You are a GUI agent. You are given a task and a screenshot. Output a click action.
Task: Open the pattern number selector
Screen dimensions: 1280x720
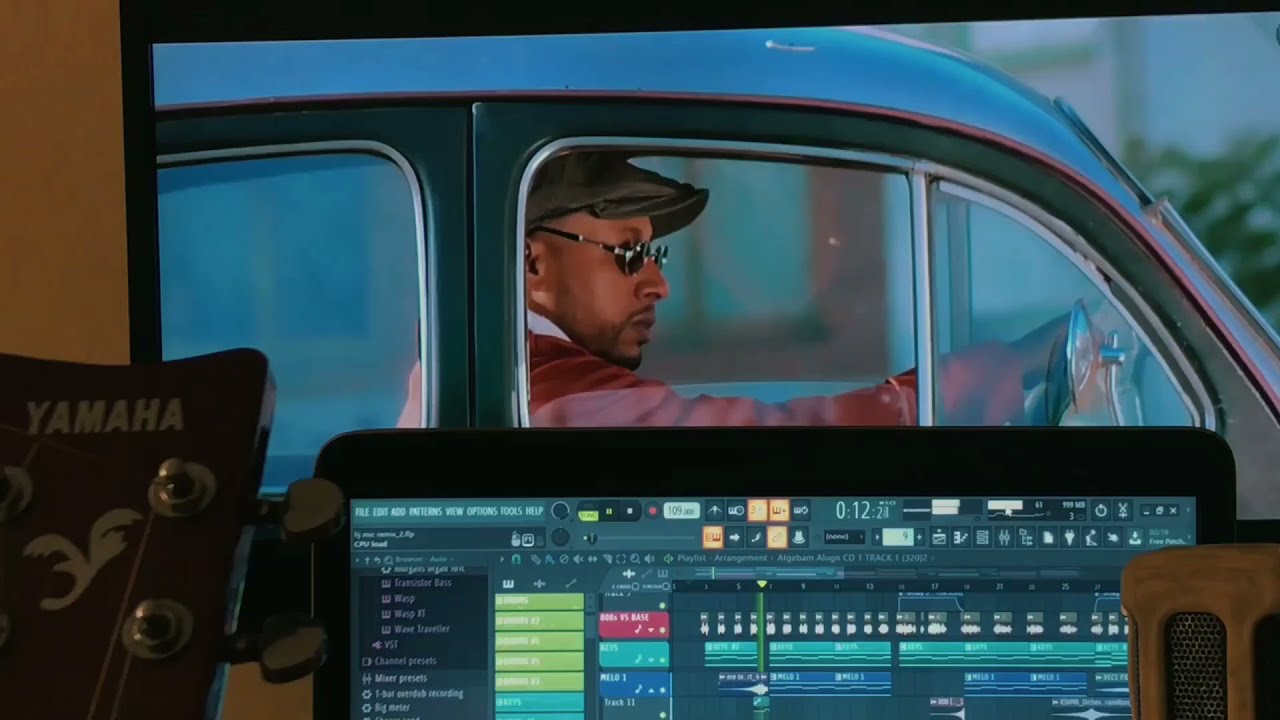click(x=897, y=537)
